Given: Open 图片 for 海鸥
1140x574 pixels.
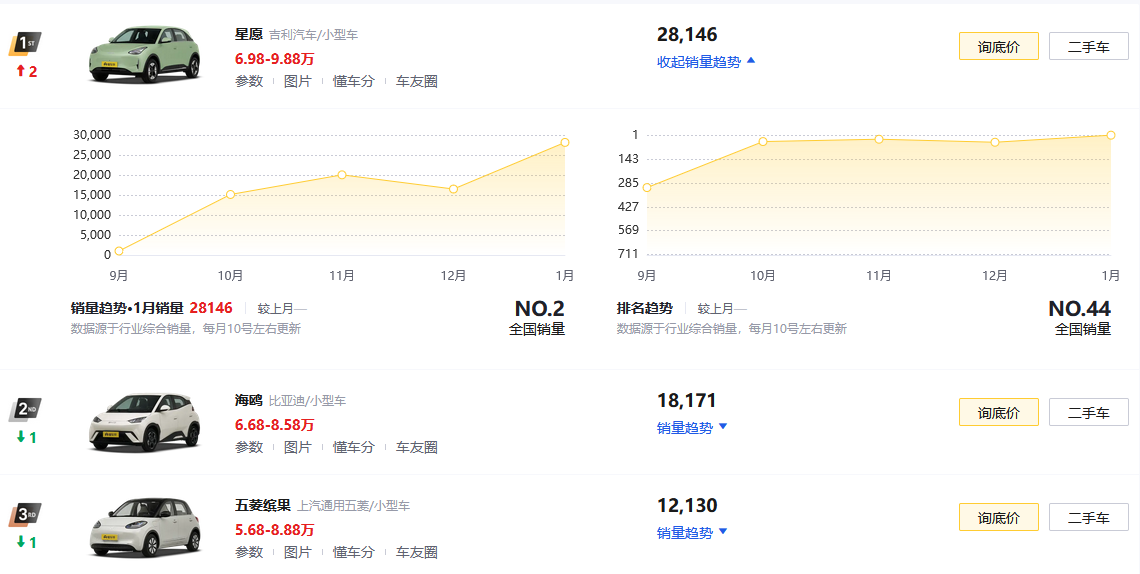Looking at the screenshot, I should click(297, 448).
